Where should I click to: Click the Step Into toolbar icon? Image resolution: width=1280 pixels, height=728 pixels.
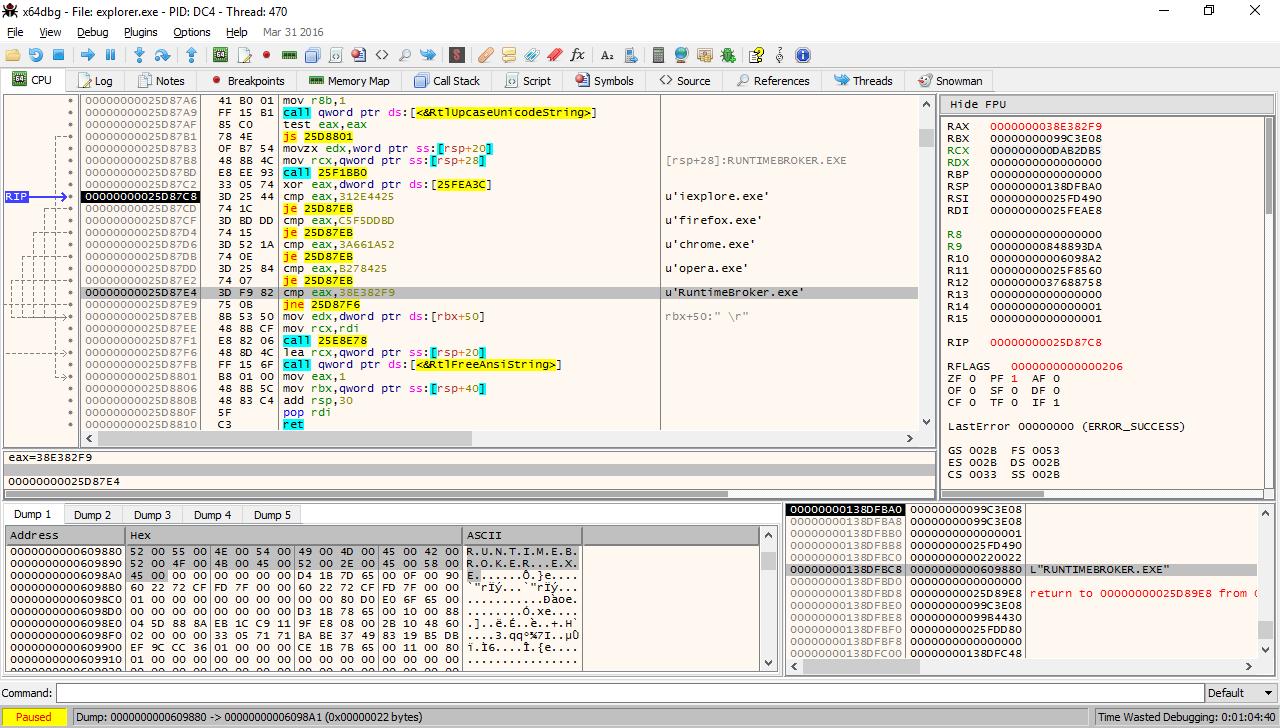(x=139, y=55)
